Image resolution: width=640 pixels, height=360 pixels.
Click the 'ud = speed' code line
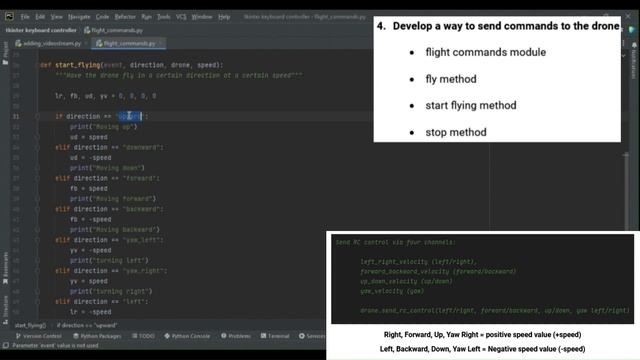[x=89, y=137]
